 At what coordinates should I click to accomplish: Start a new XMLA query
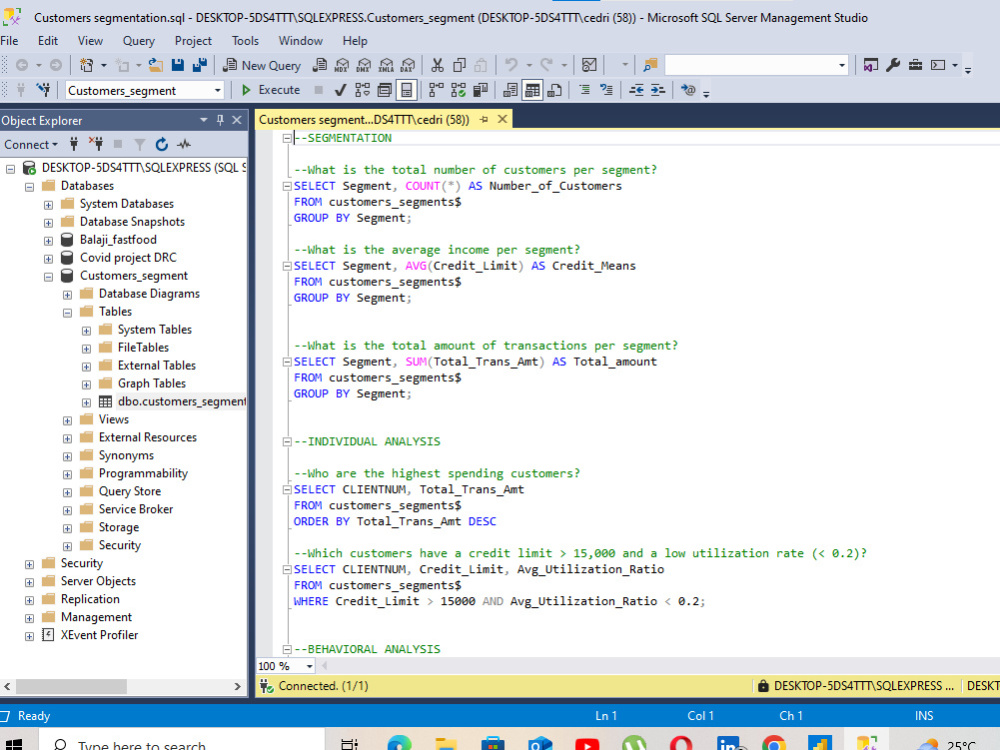[386, 65]
